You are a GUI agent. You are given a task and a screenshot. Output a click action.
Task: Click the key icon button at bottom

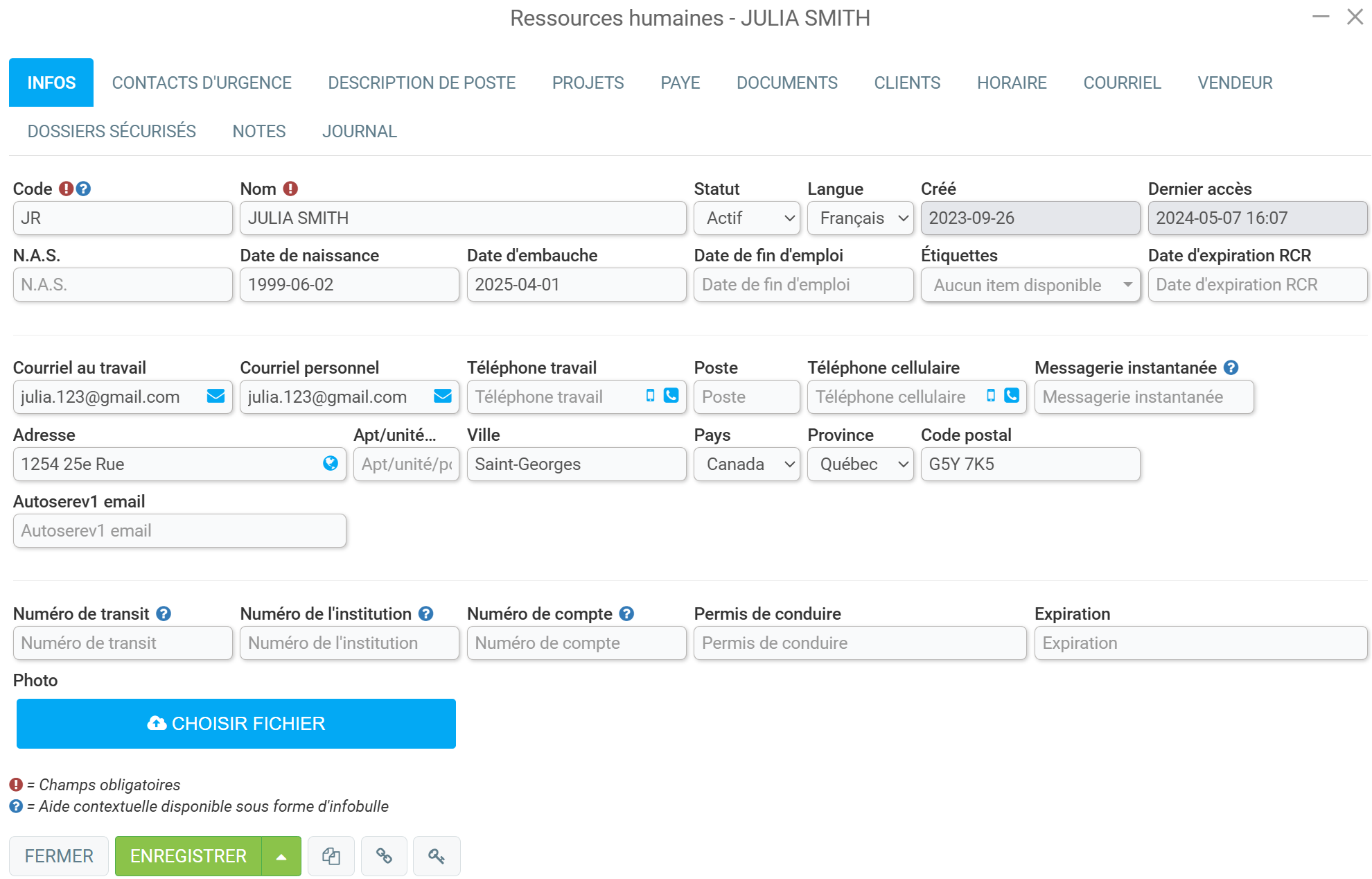pos(437,856)
